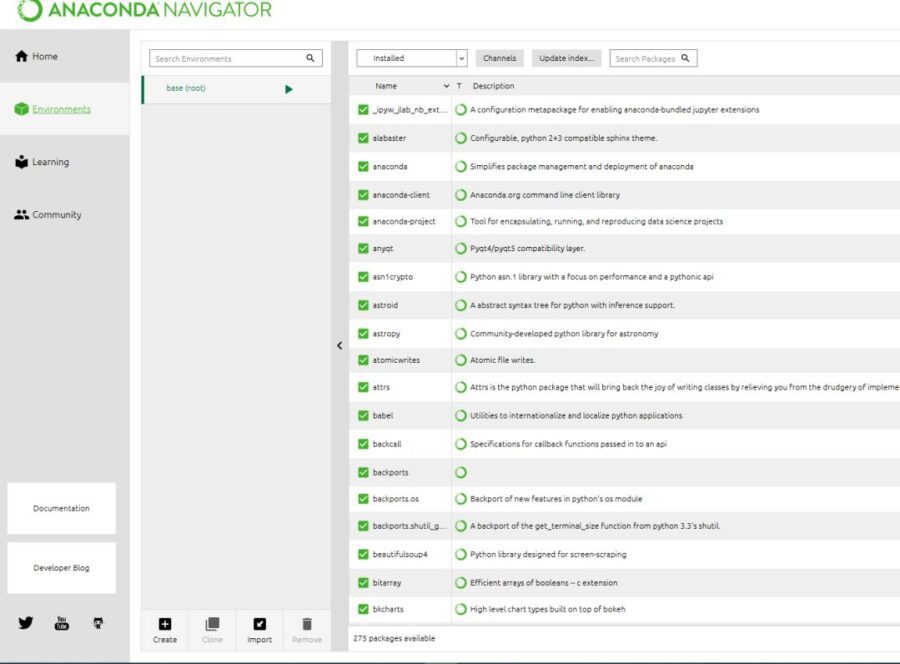
Task: Click the Clone environment icon
Action: [x=212, y=624]
